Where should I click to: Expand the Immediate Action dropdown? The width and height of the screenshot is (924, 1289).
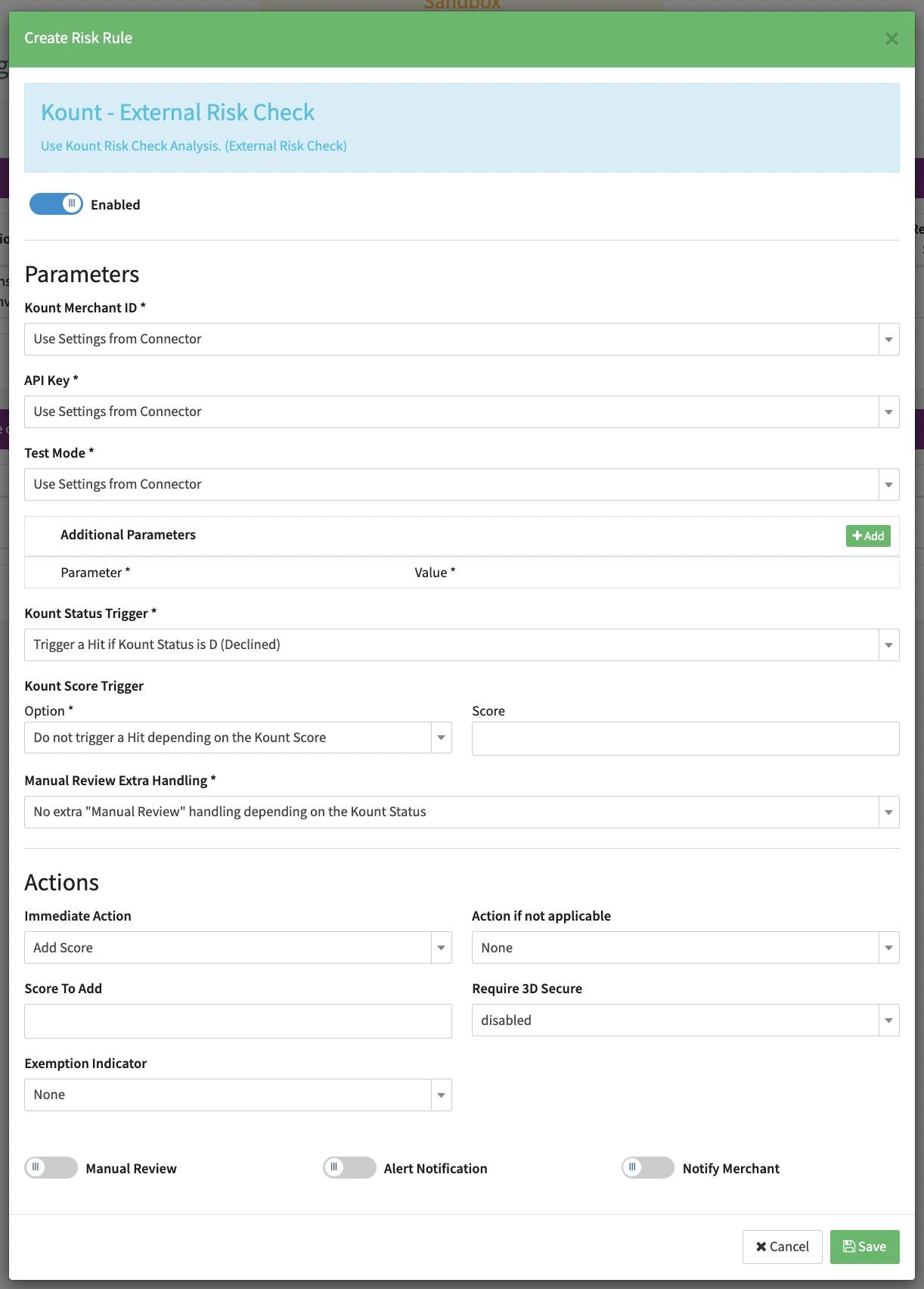coord(237,947)
